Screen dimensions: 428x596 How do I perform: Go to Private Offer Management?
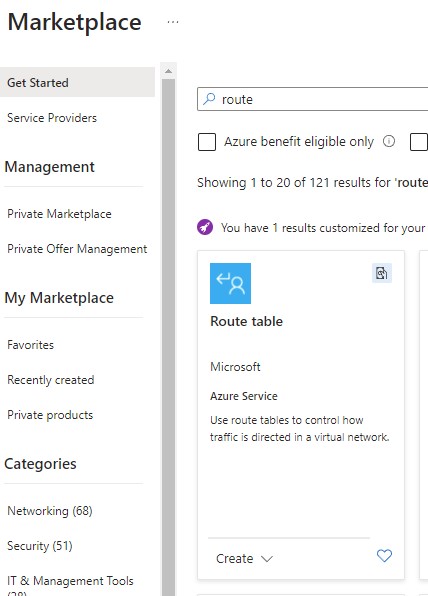tap(77, 249)
